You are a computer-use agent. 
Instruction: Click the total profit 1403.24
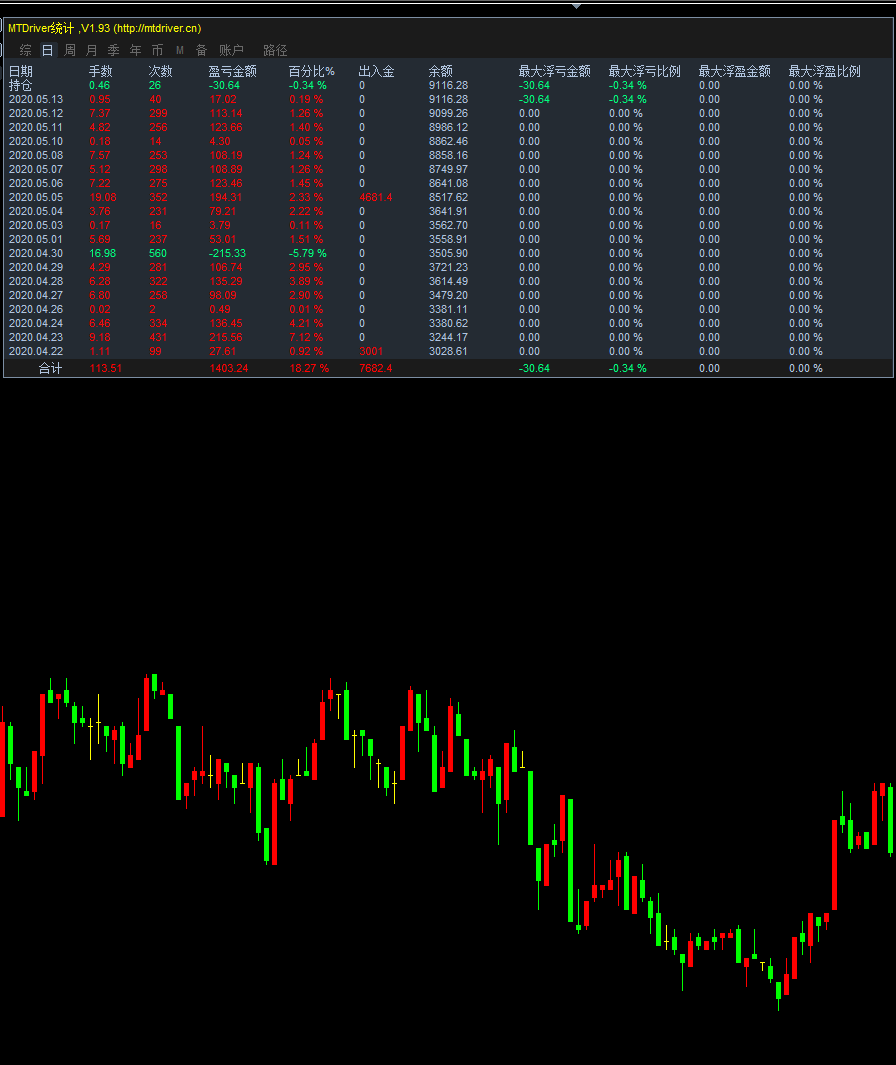229,368
